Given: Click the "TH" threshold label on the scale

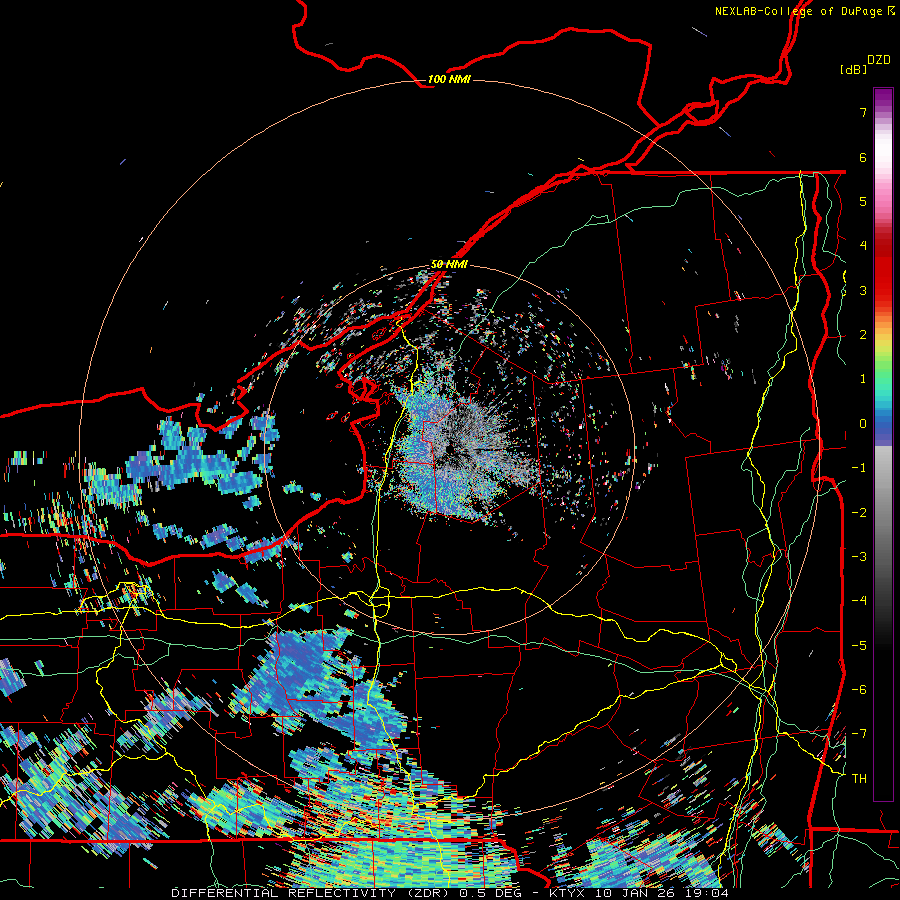Looking at the screenshot, I should coord(859,778).
